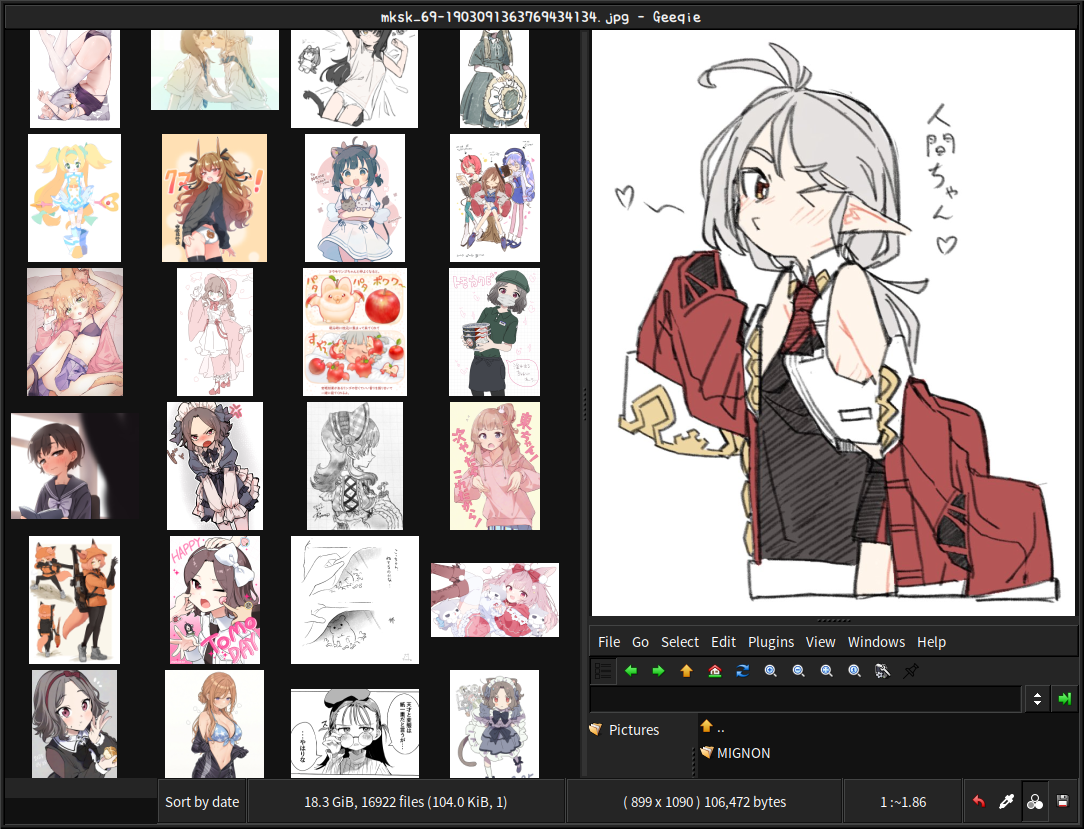Open the Plugins menu

[x=770, y=642]
